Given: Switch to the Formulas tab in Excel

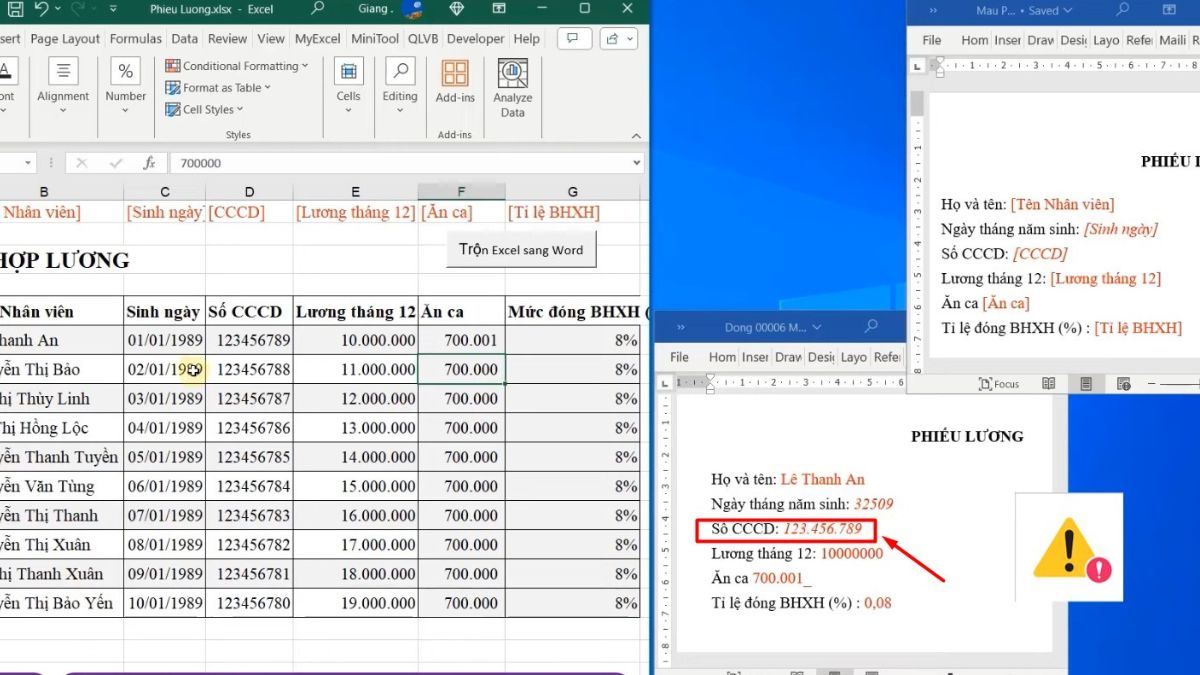Looking at the screenshot, I should point(135,39).
